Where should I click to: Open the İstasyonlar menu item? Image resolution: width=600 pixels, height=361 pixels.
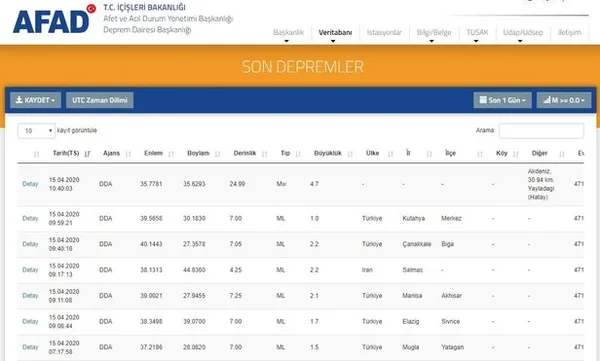384,33
